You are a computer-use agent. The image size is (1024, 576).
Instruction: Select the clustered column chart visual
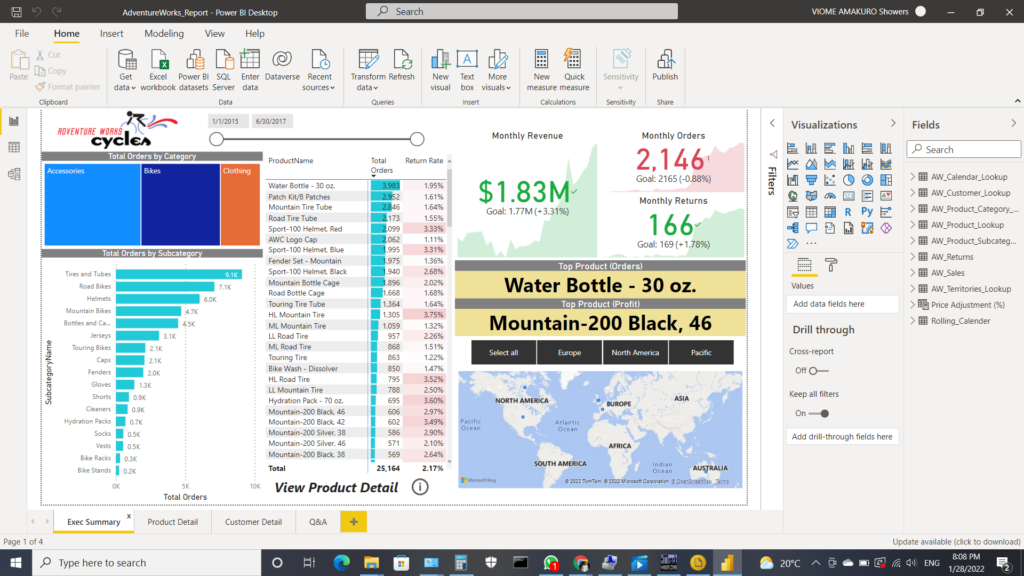click(848, 148)
